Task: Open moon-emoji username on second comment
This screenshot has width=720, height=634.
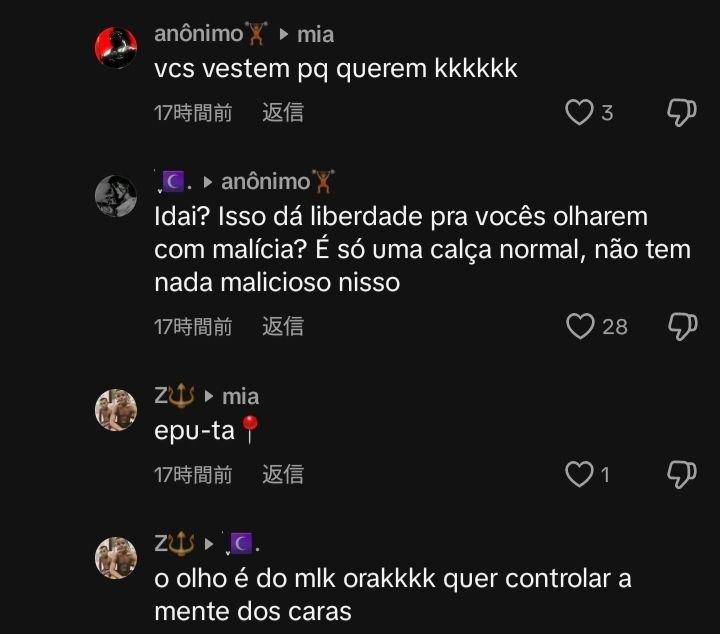Action: [174, 182]
